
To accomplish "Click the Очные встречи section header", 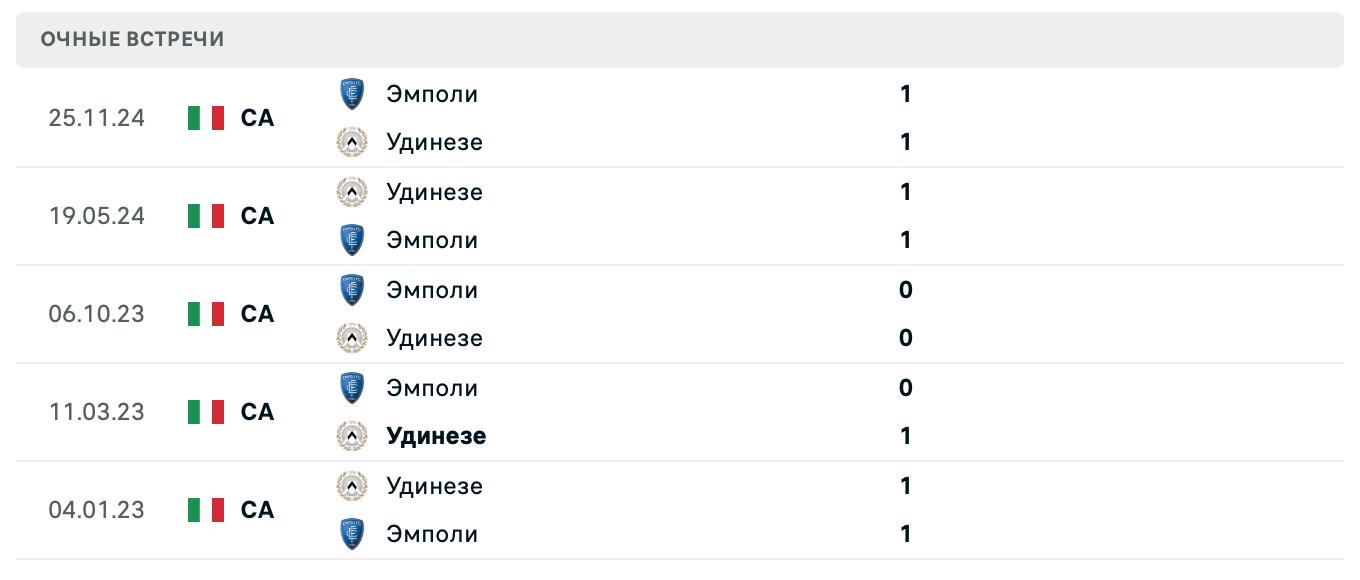I will click(133, 39).
